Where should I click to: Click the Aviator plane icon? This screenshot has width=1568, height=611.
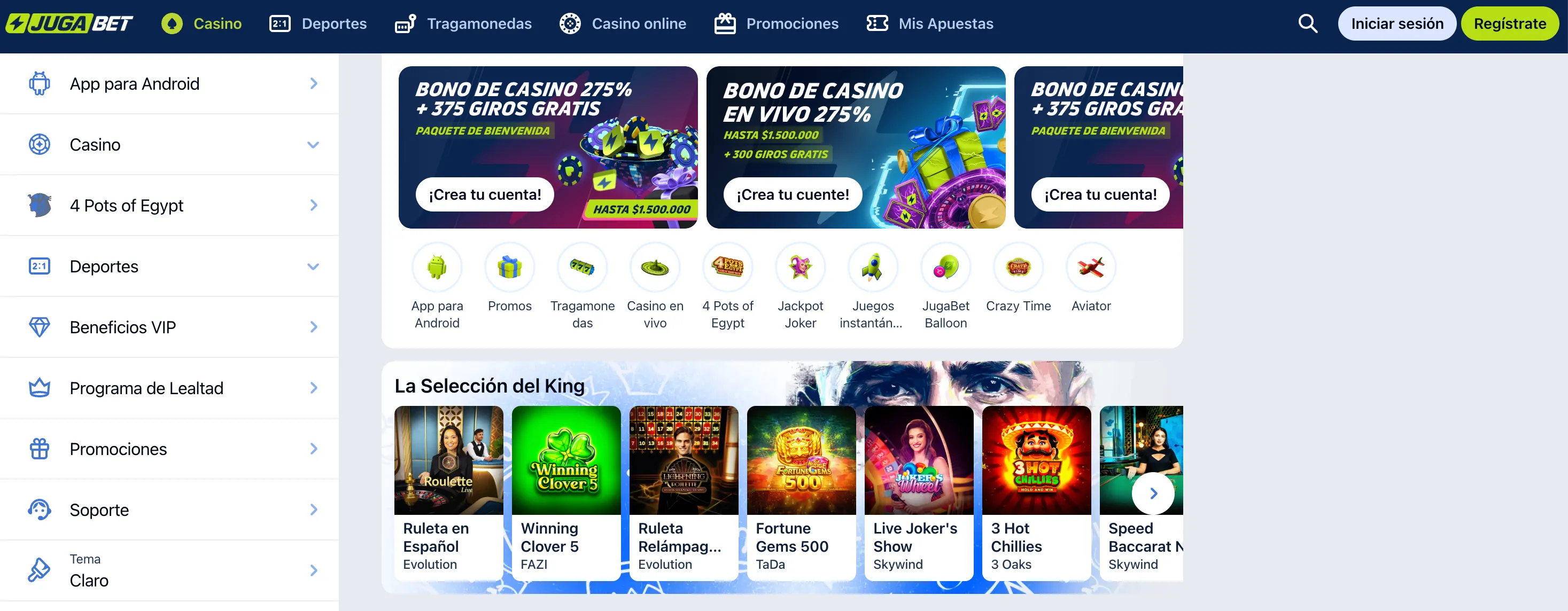coord(1091,267)
